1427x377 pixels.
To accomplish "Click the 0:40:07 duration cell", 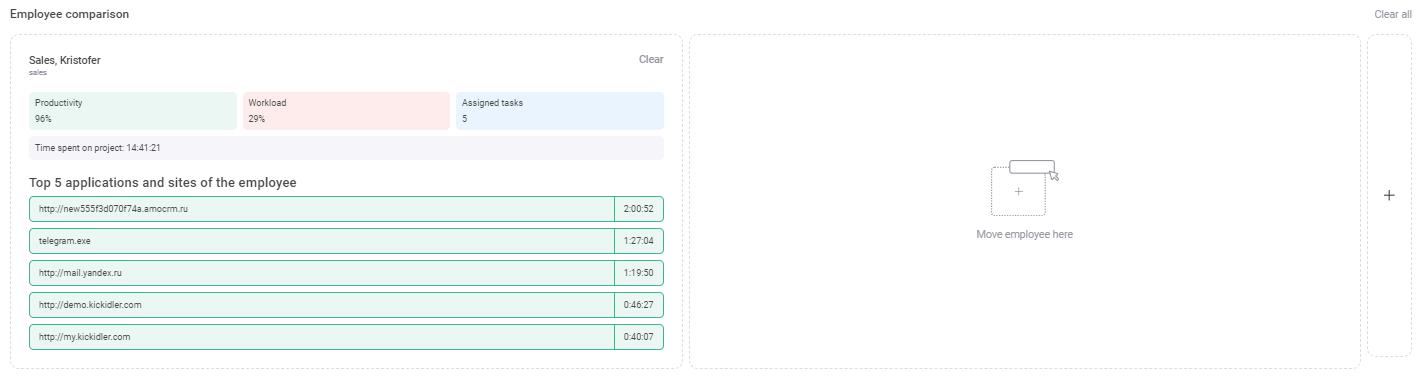I will coord(638,337).
